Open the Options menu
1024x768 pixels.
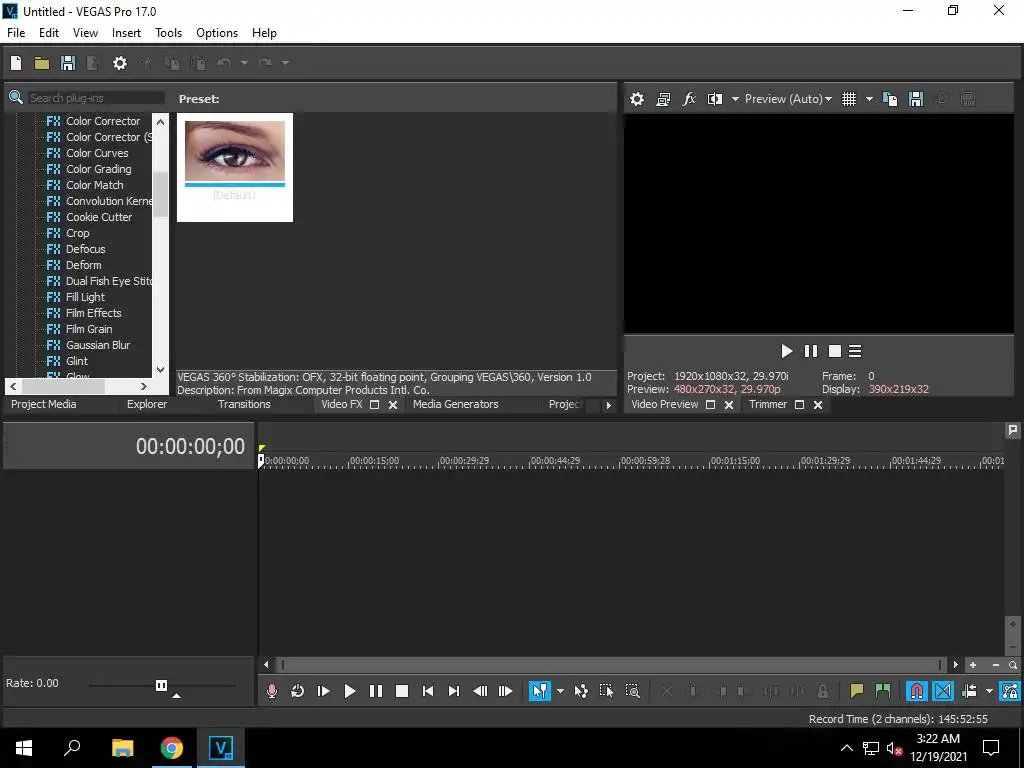(217, 33)
